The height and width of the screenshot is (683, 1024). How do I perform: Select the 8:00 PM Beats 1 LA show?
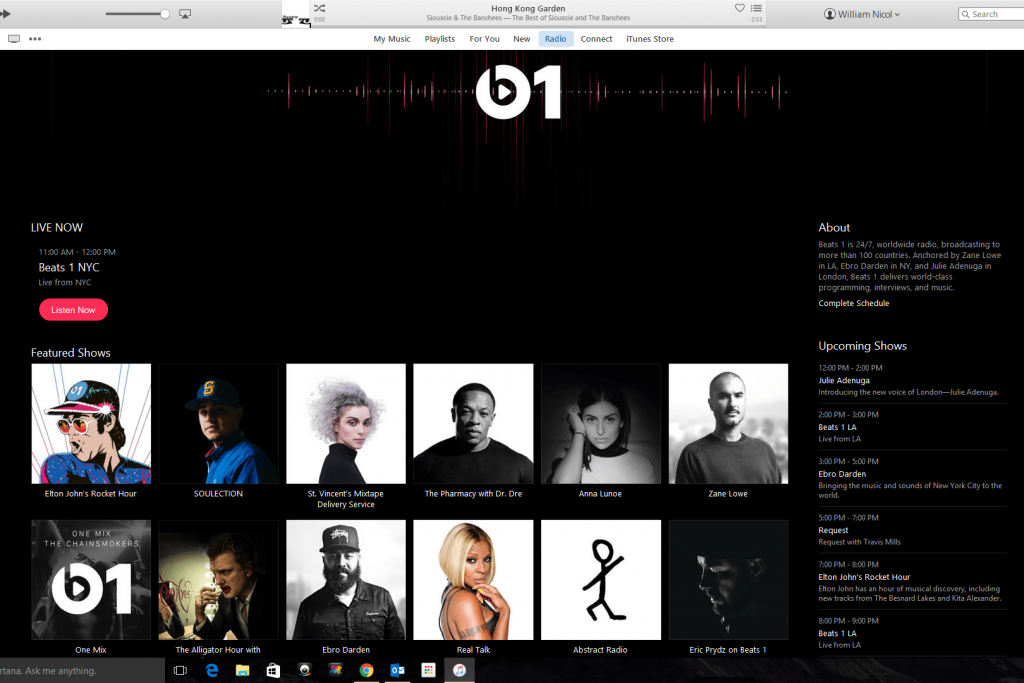tap(837, 633)
